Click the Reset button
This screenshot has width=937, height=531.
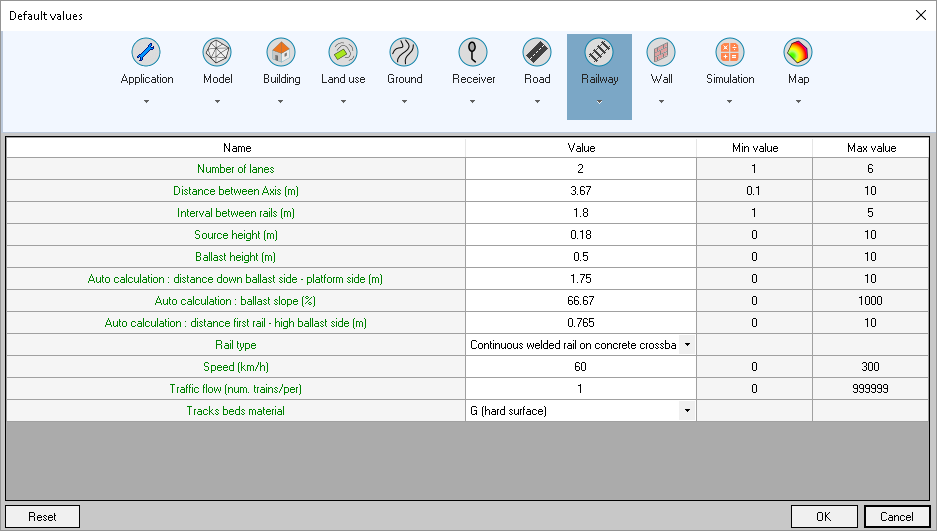pyautogui.click(x=42, y=517)
